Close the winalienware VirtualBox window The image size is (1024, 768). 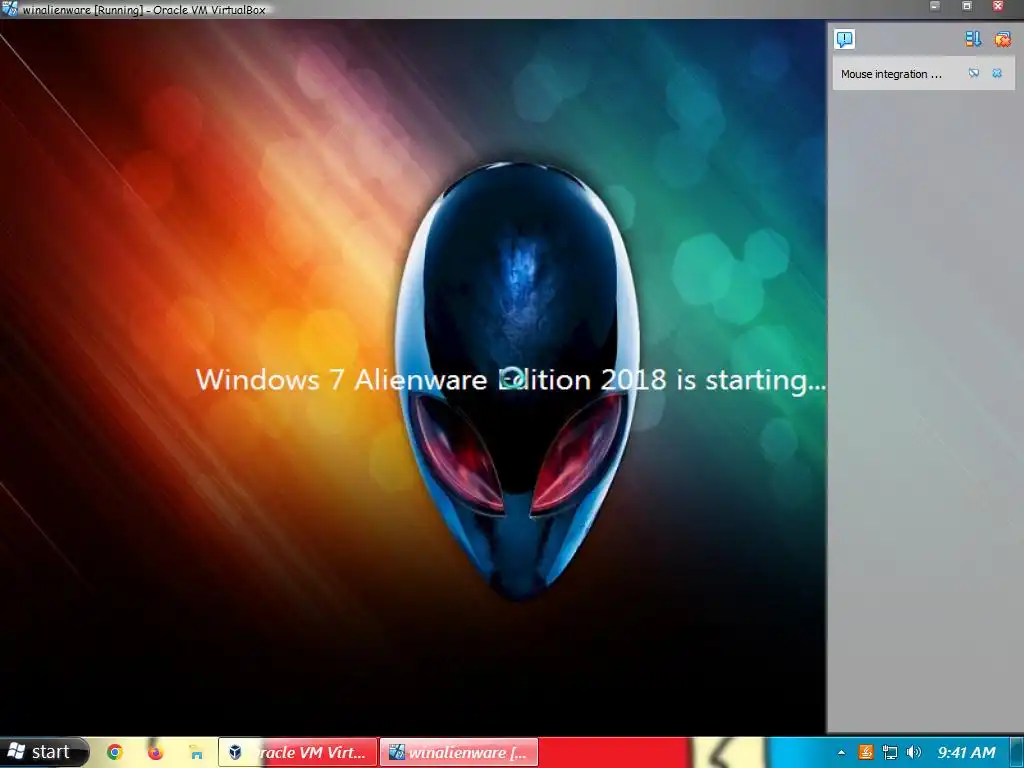(x=998, y=7)
